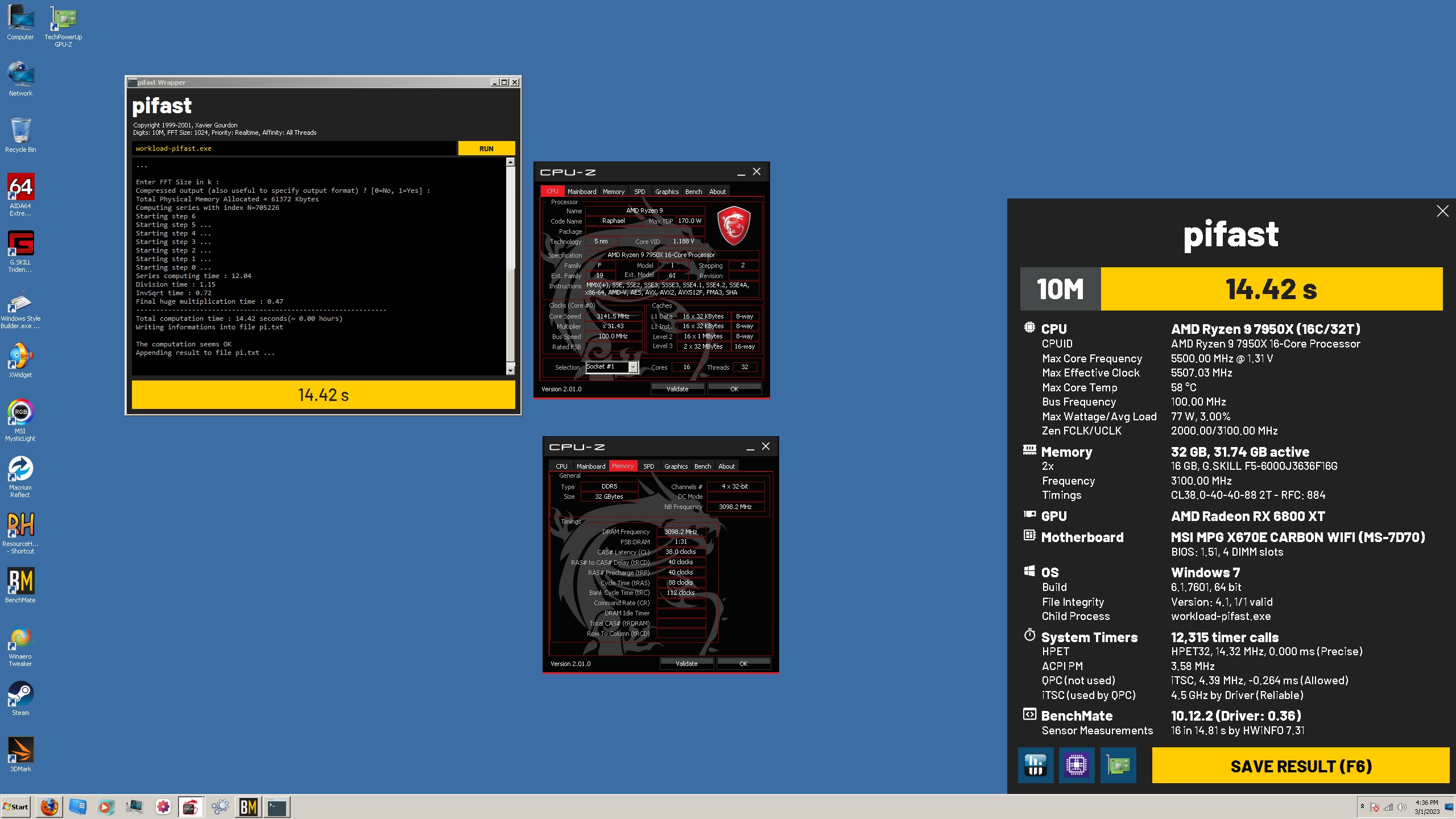Screen dimensions: 1456x819
Task: Click the 14.42 s result bar in pifast Wrapper
Action: pyautogui.click(x=323, y=395)
